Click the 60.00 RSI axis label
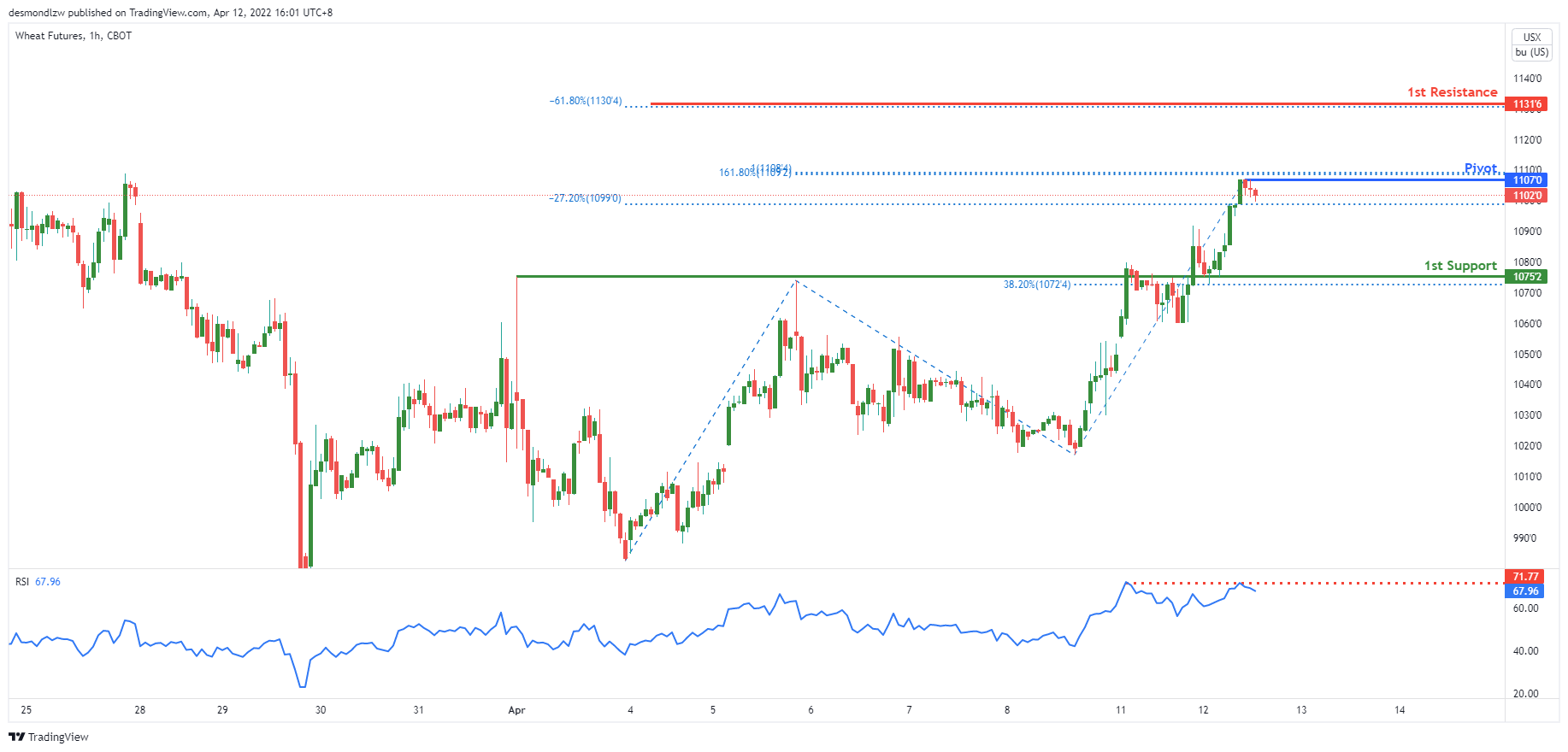The width and height of the screenshot is (1568, 752). (1525, 608)
